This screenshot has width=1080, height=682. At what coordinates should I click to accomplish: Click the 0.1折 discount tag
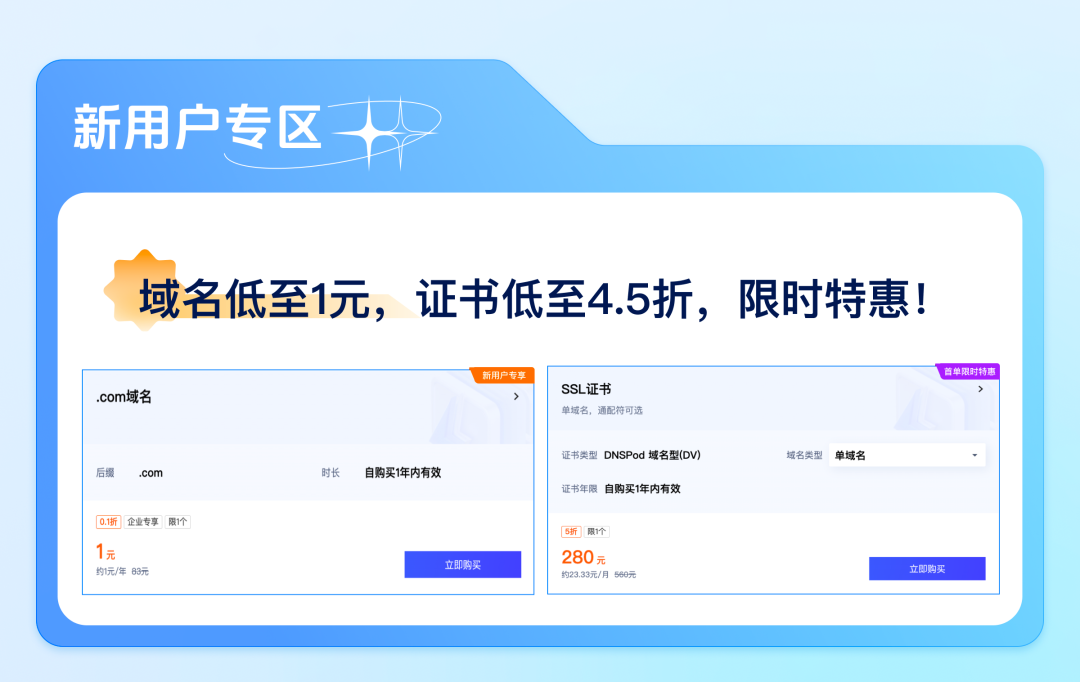(108, 522)
